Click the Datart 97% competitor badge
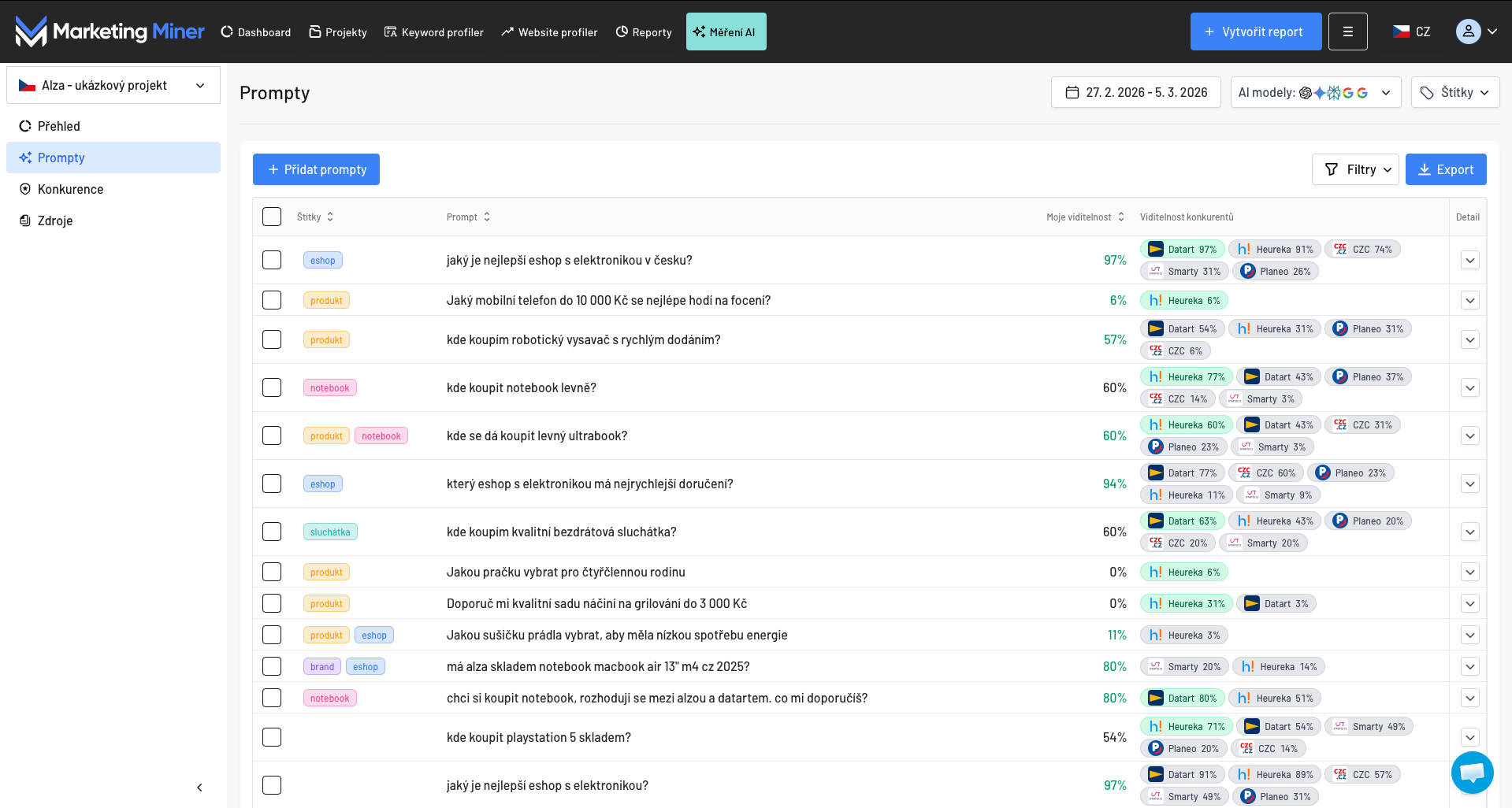1512x808 pixels. coord(1182,250)
